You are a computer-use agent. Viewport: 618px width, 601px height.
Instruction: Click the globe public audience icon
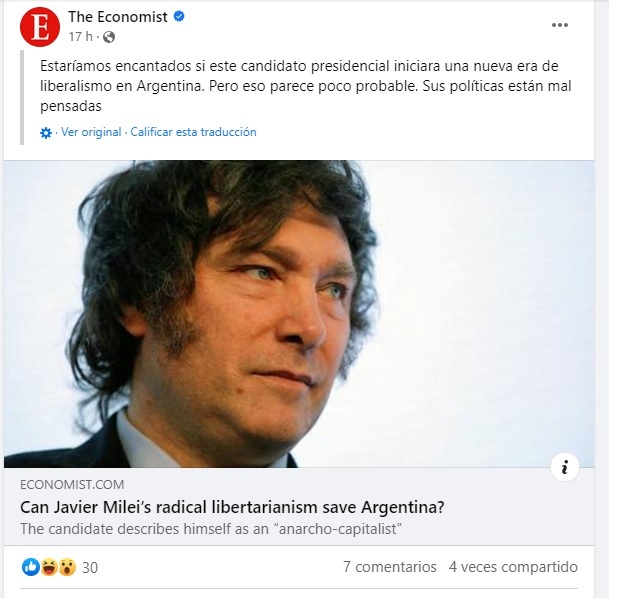point(109,37)
